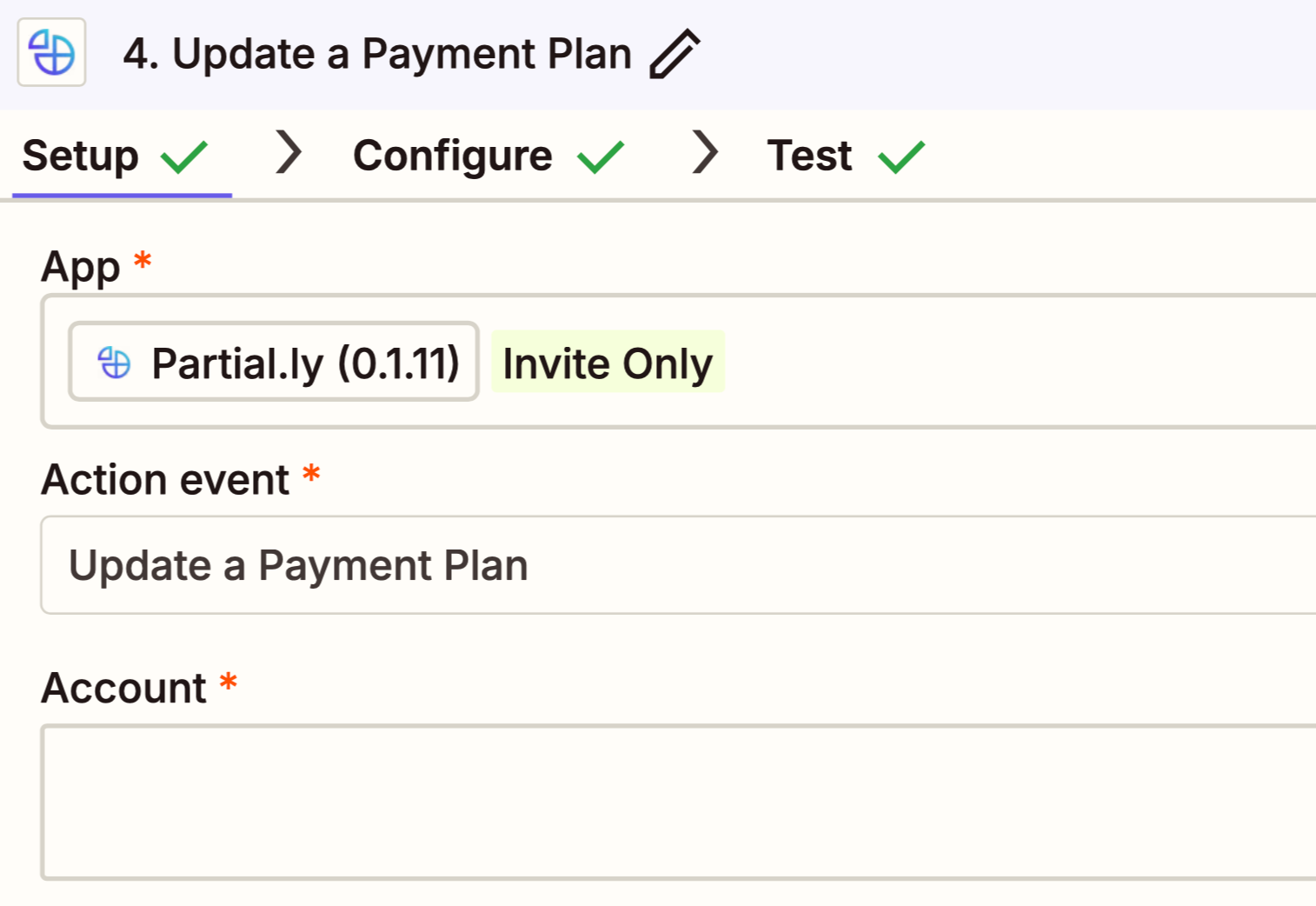Click the Invite Only badge

click(x=608, y=363)
